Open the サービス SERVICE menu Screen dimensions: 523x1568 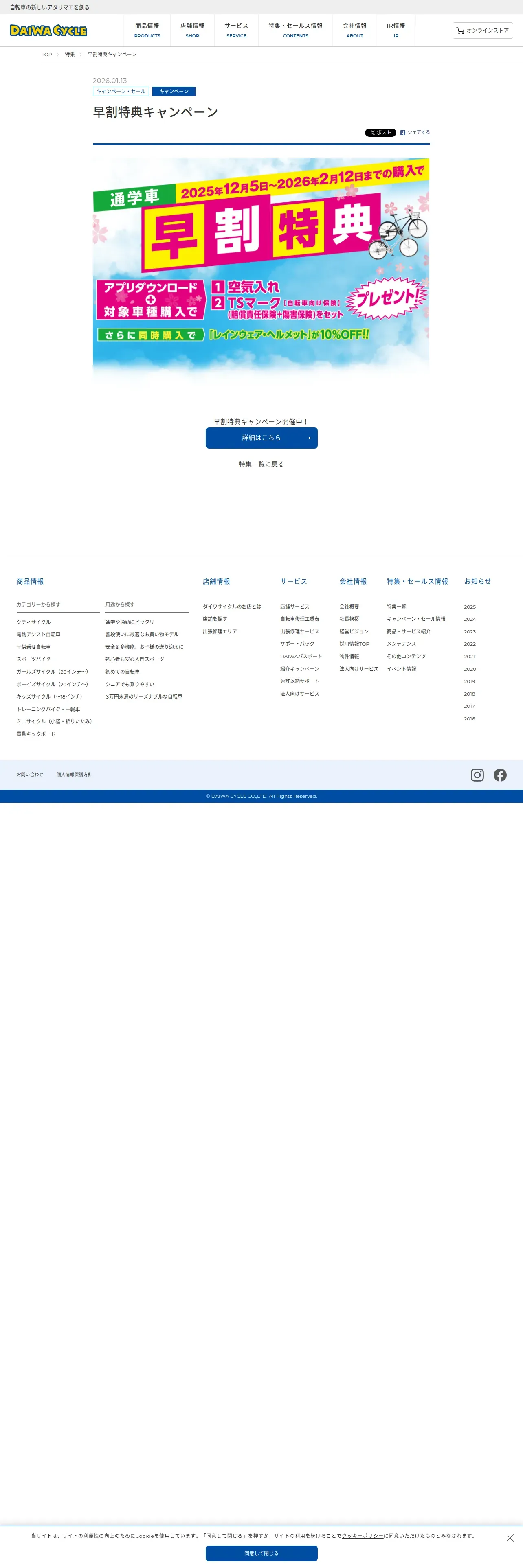click(236, 31)
